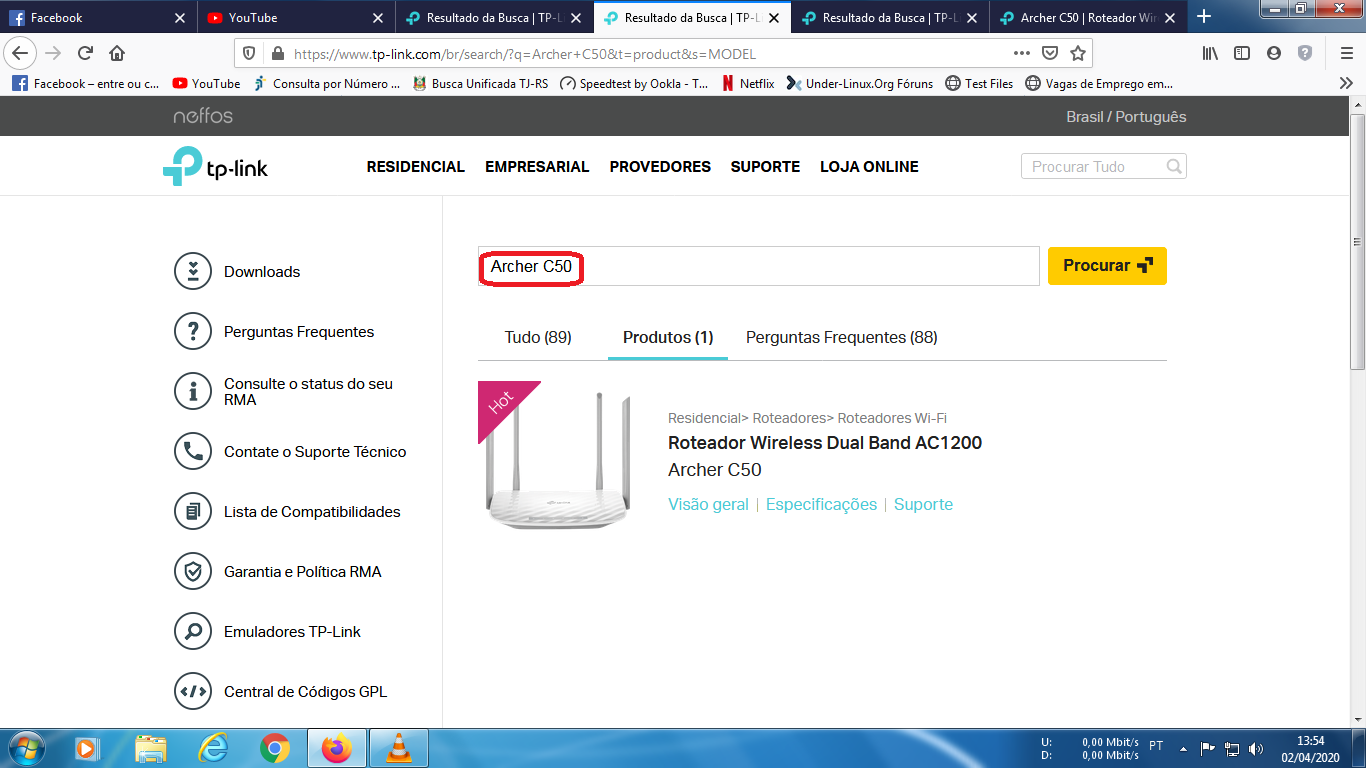Launch Chrome from the taskbar
This screenshot has width=1366, height=768.
click(x=274, y=748)
